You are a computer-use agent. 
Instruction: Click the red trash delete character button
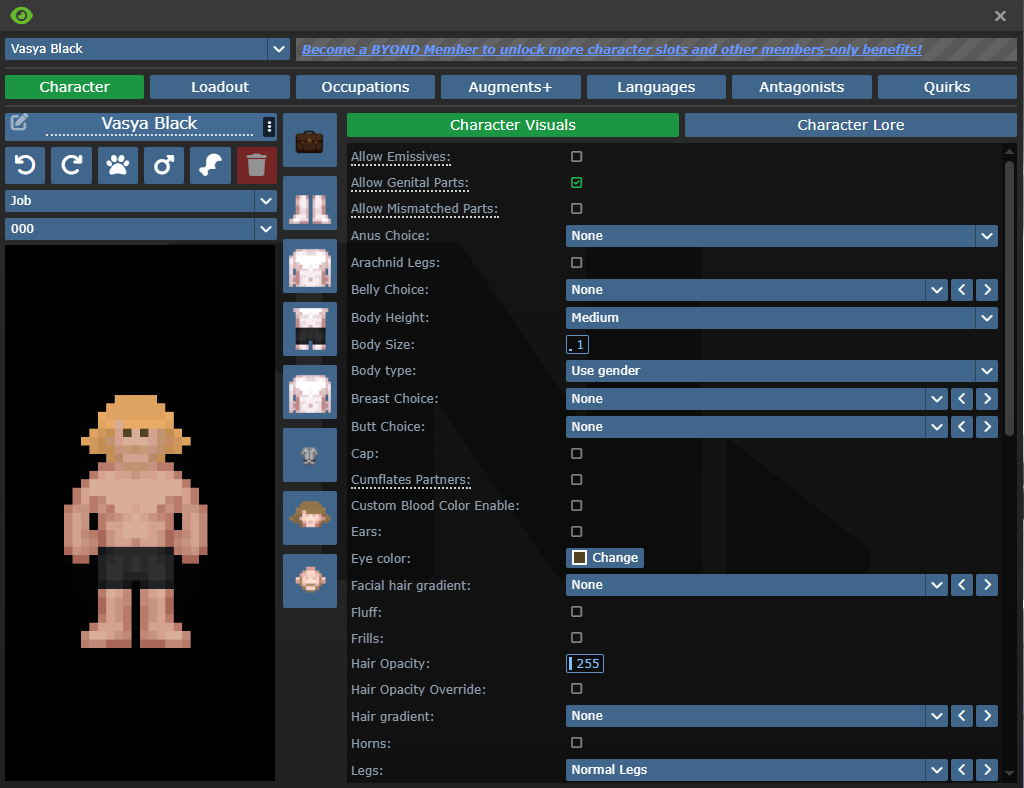[257, 165]
